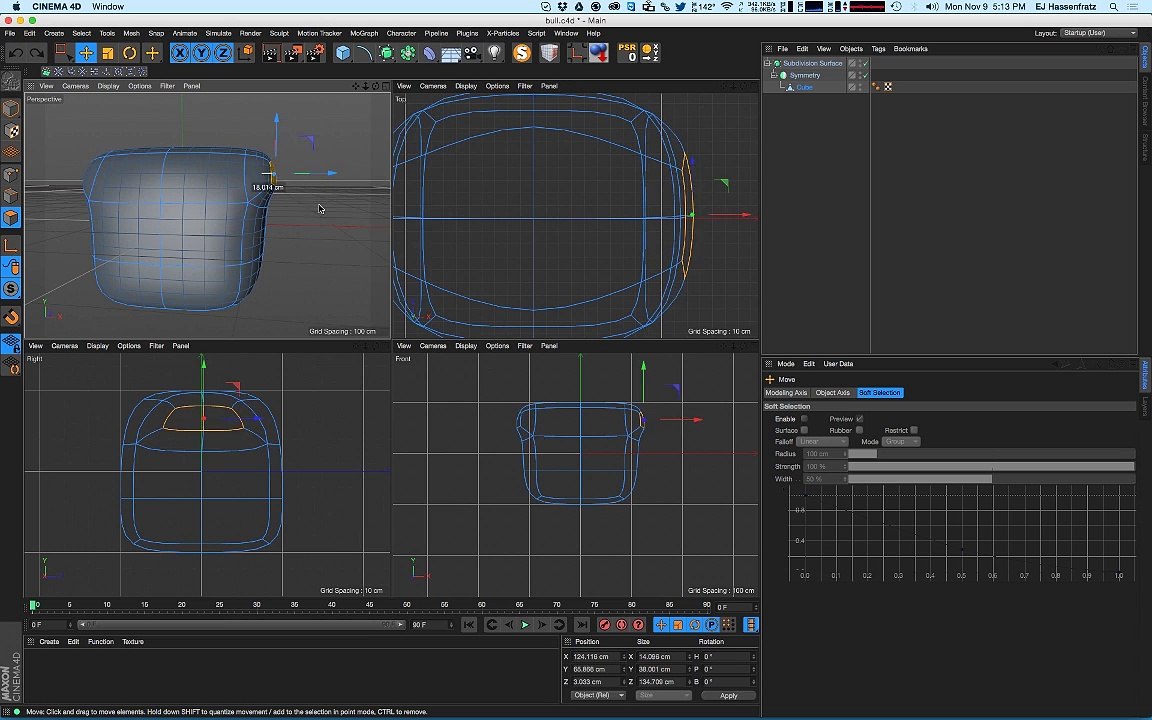Switch to Modeling Axis tab

[x=786, y=392]
